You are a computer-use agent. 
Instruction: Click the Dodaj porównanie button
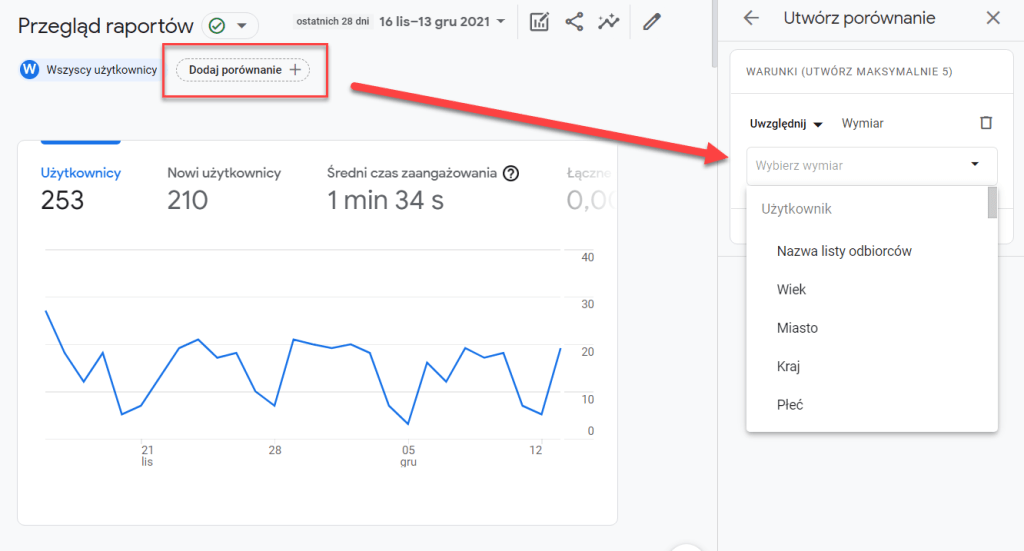[243, 70]
